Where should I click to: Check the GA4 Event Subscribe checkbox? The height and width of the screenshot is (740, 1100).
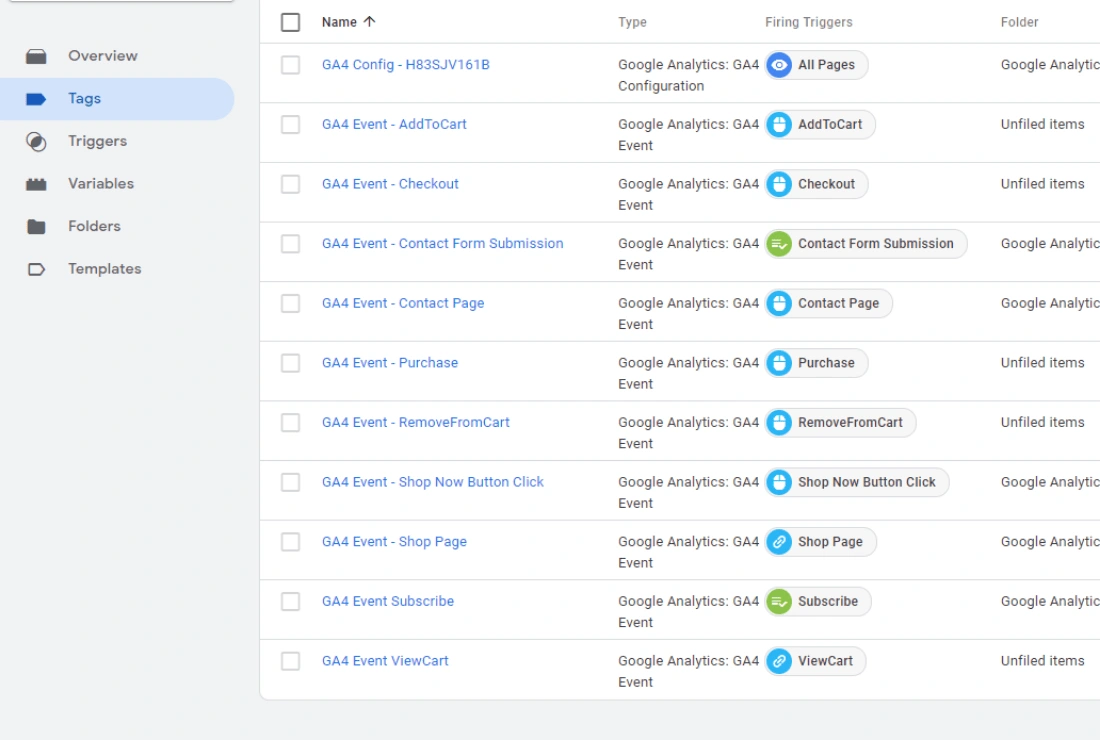point(290,602)
